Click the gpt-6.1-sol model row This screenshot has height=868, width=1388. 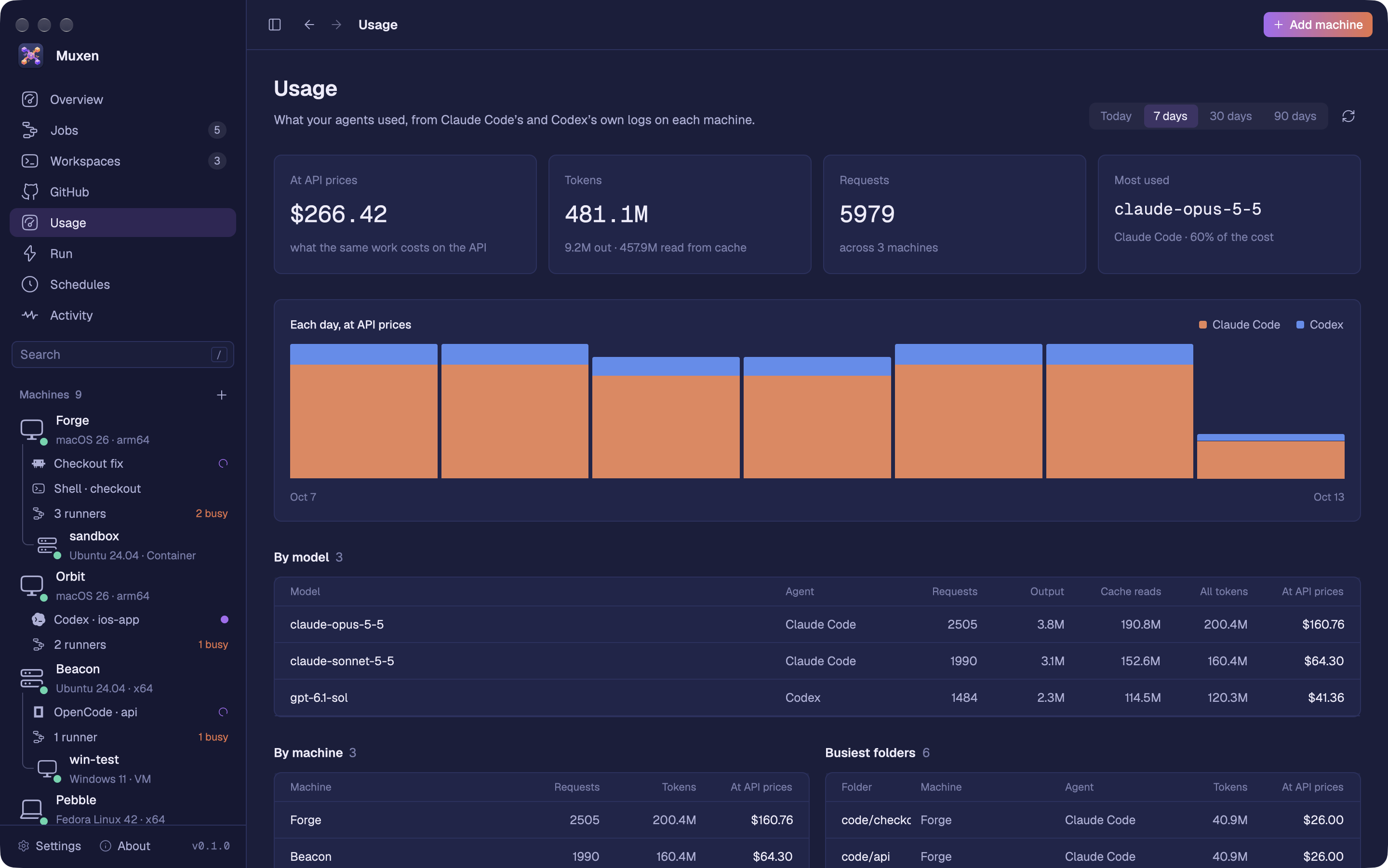tap(816, 698)
